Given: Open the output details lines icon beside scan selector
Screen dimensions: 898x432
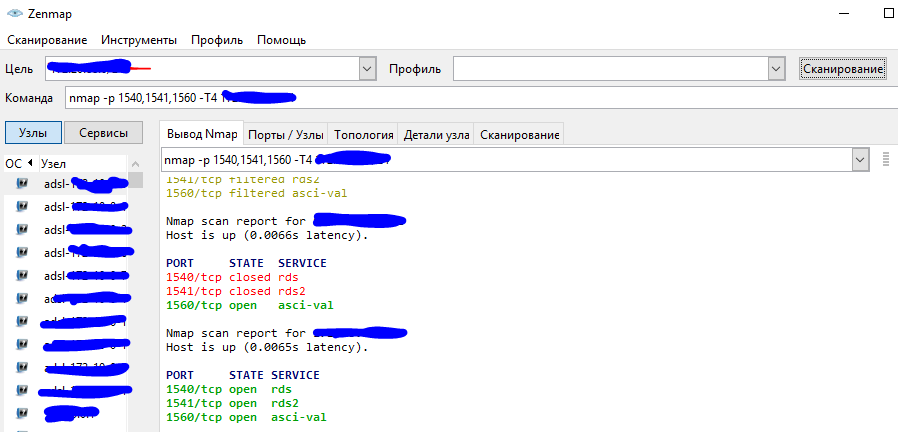Looking at the screenshot, I should tap(886, 159).
